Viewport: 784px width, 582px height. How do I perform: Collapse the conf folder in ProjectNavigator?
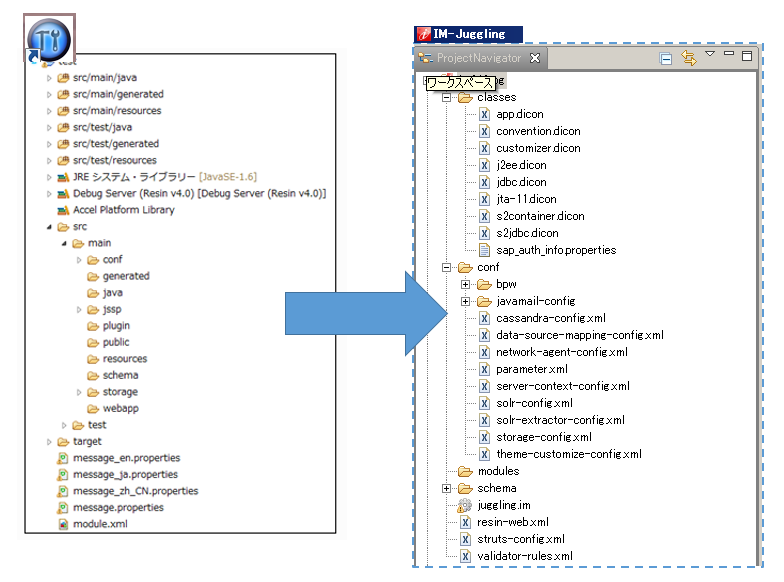(x=446, y=268)
